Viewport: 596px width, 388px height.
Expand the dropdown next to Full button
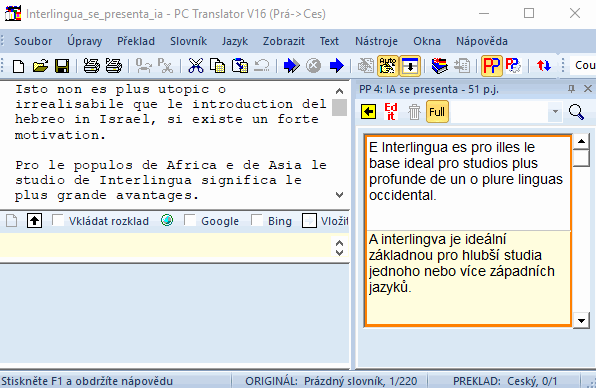click(555, 112)
